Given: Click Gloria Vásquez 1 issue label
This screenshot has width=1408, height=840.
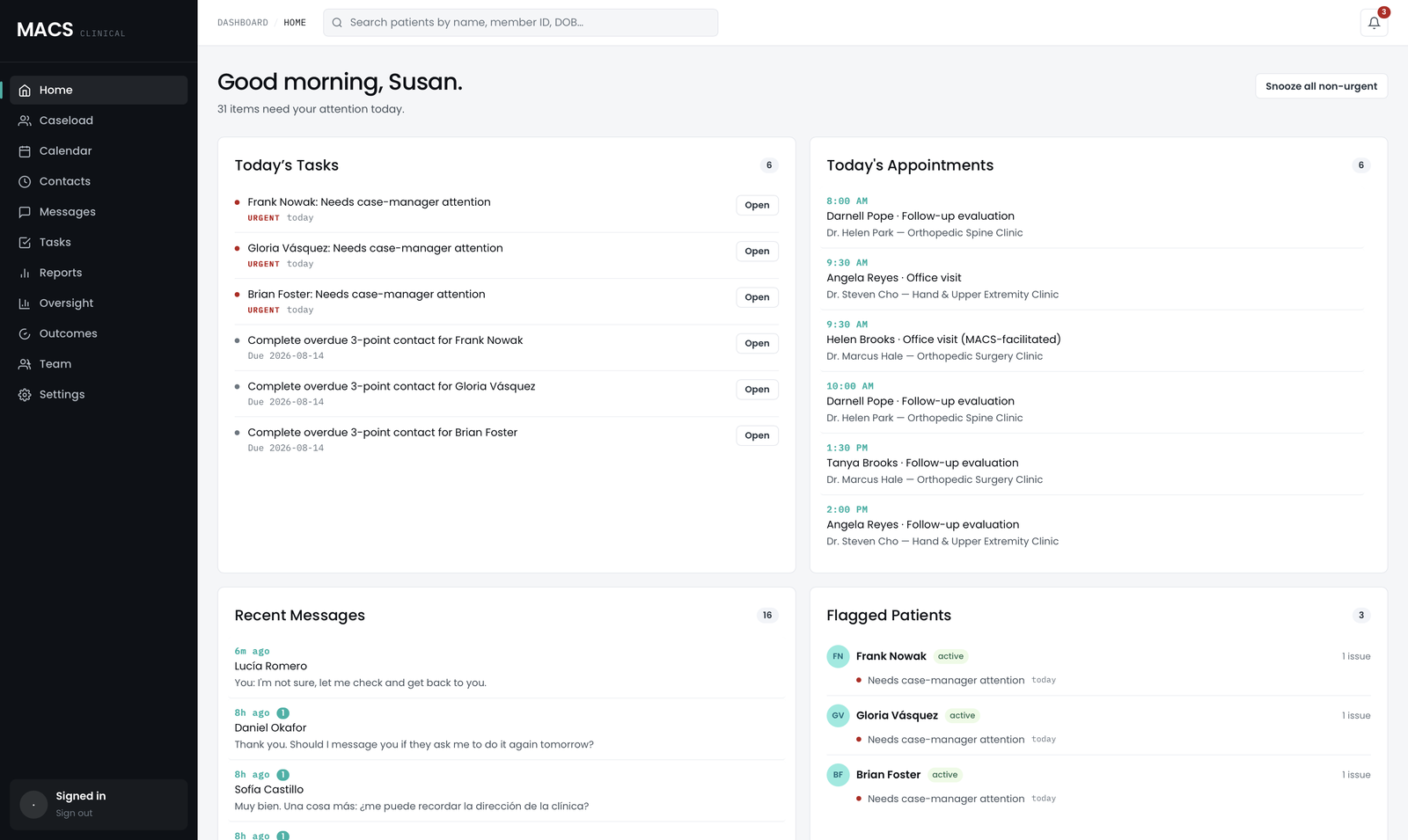Looking at the screenshot, I should [1356, 716].
